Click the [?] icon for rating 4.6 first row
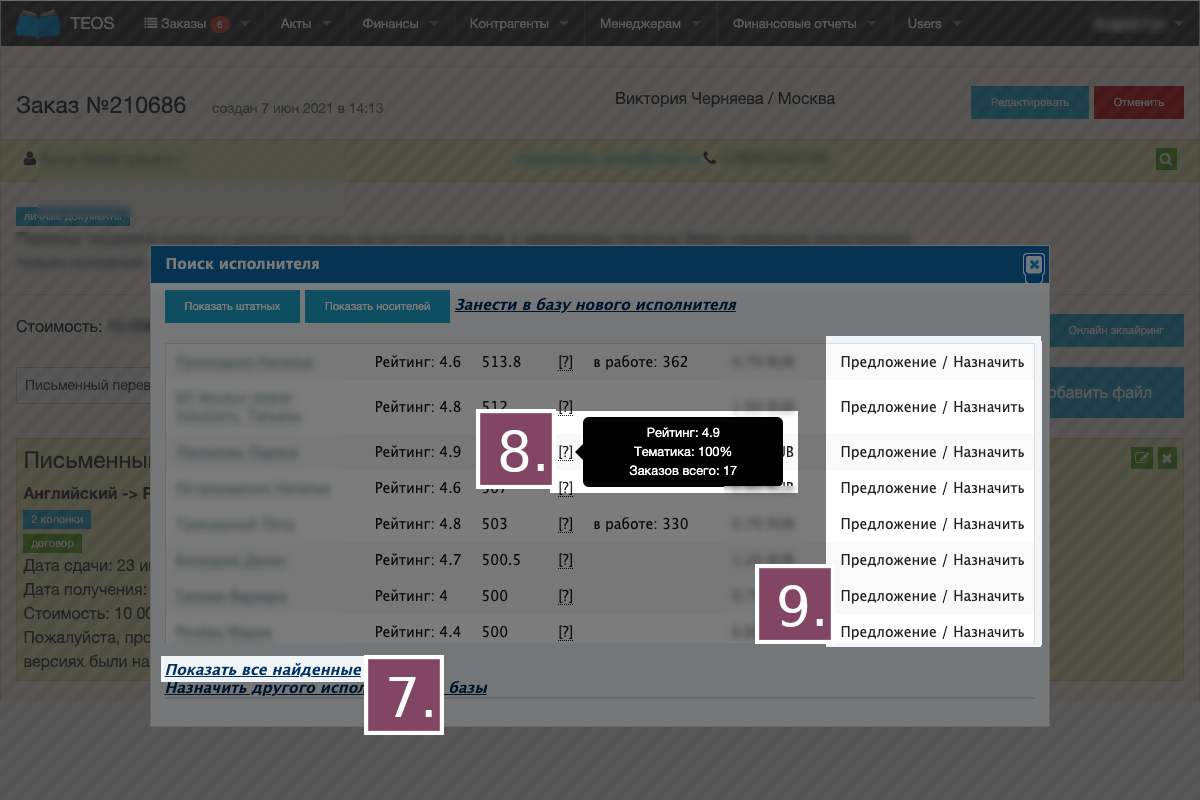Screen dimensions: 1200x800 [566, 362]
